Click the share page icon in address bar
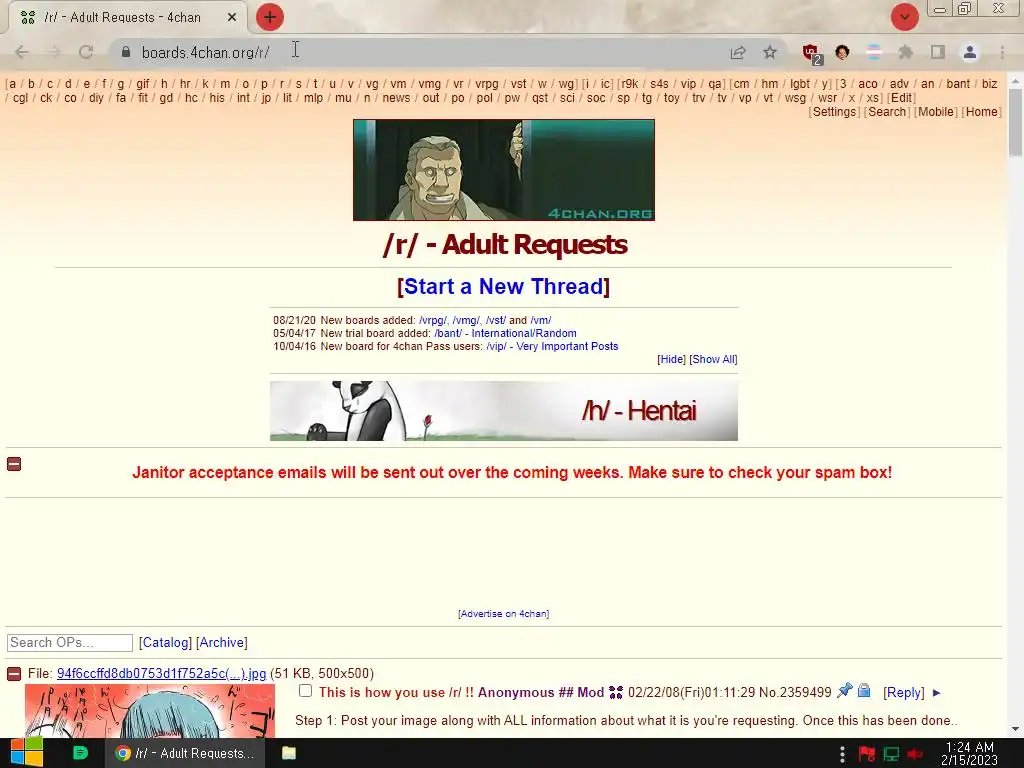Screen dimensions: 1024x768 point(738,52)
